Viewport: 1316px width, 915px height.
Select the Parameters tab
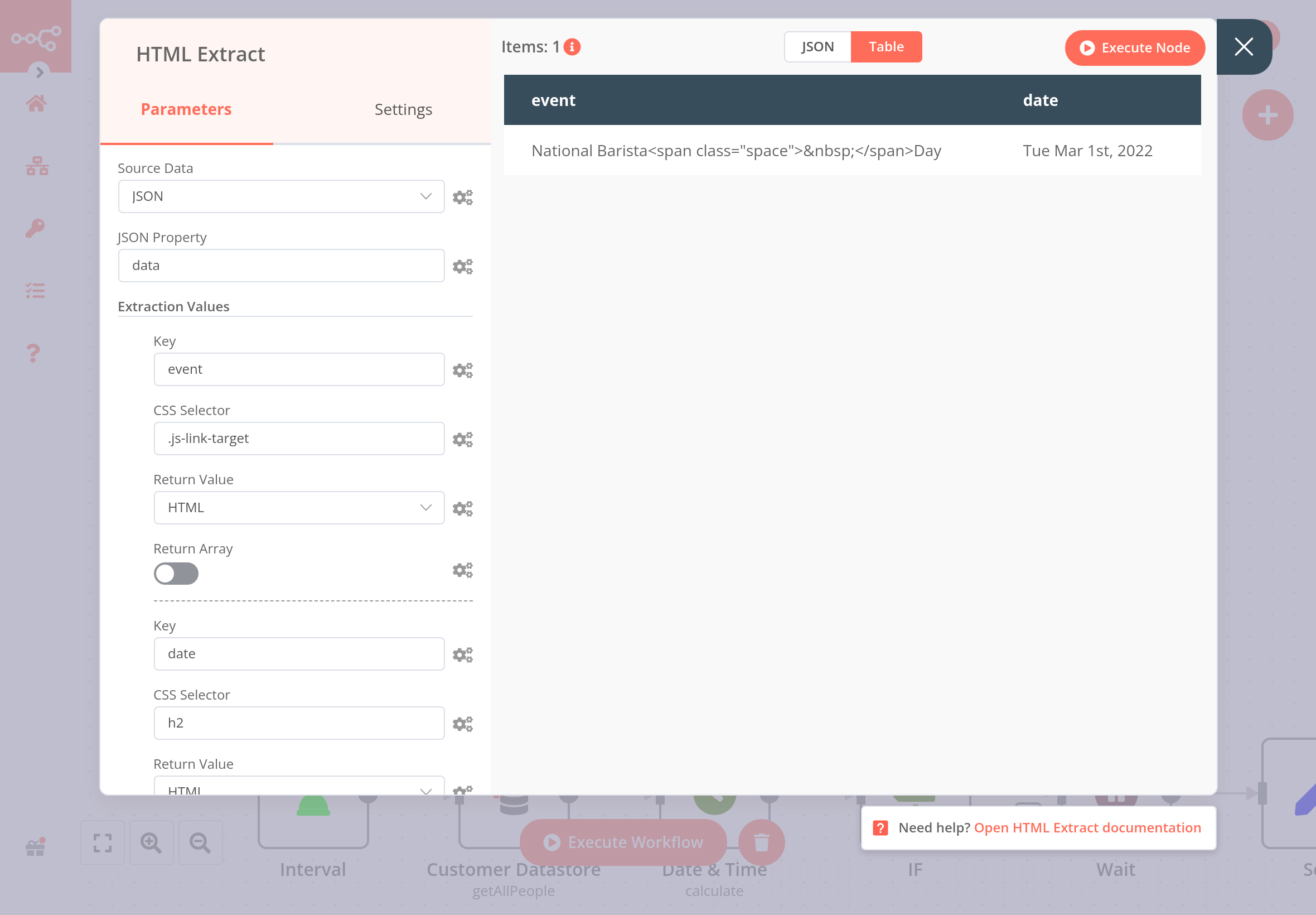point(186,109)
